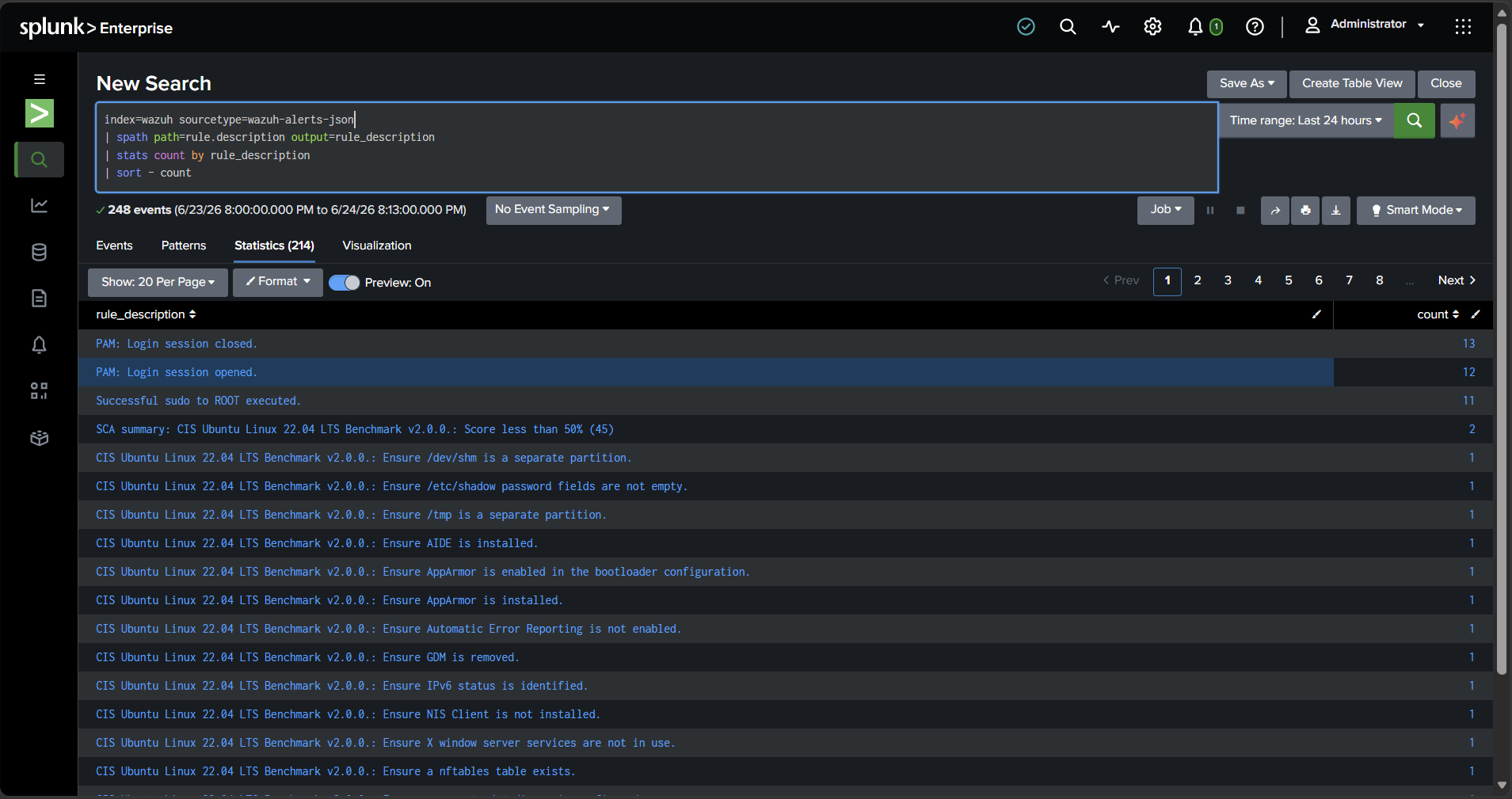Screen dimensions: 1512x799
Task: Stop the search job
Action: tap(1240, 211)
